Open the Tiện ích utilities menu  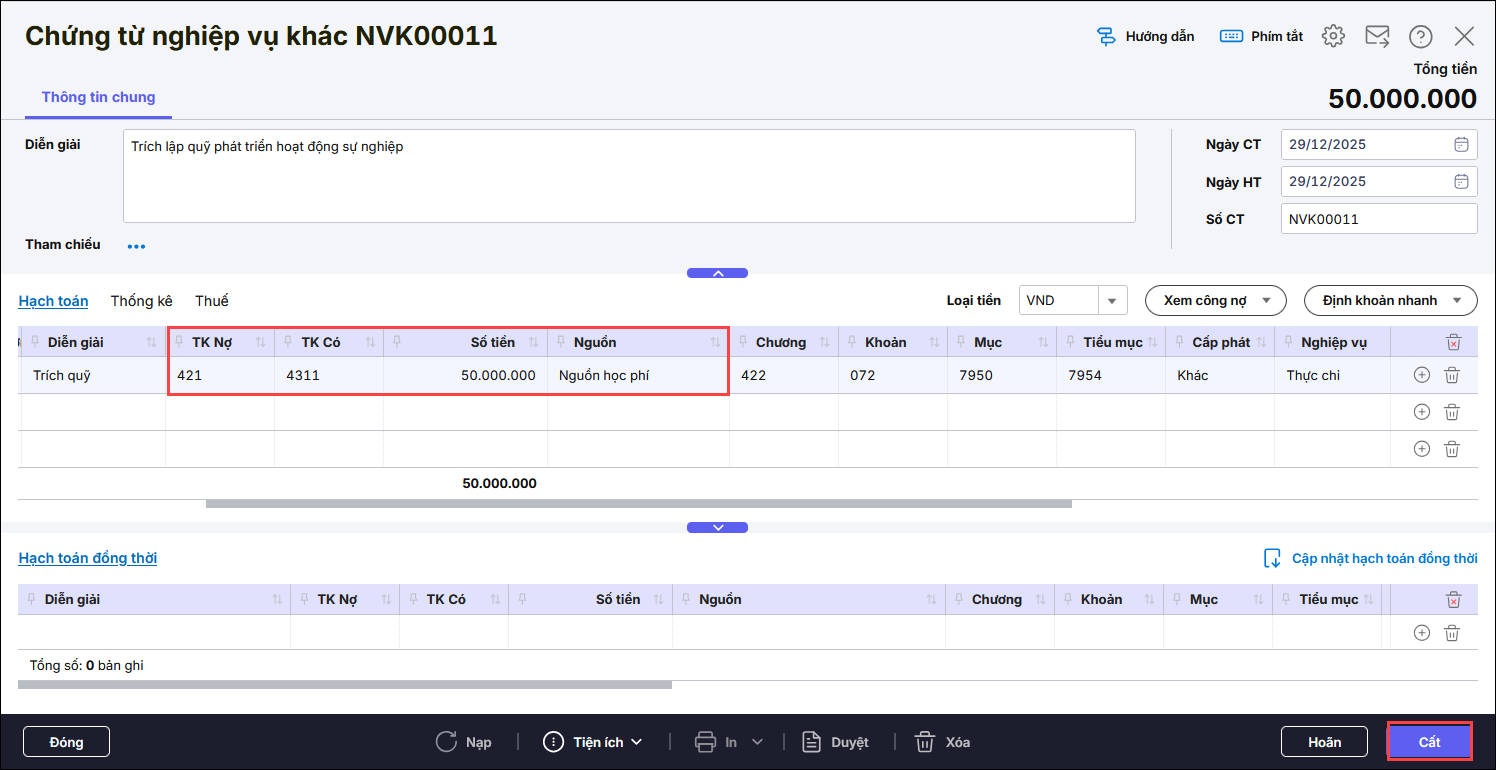tap(592, 742)
